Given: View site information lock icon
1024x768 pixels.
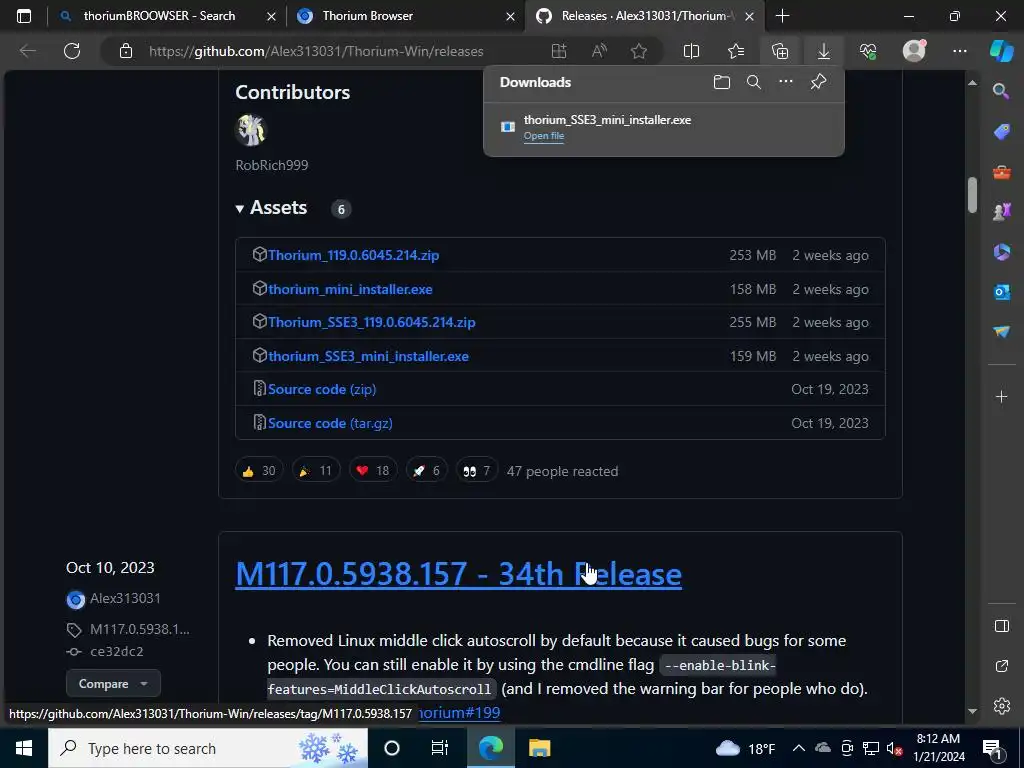Looking at the screenshot, I should click(x=126, y=51).
